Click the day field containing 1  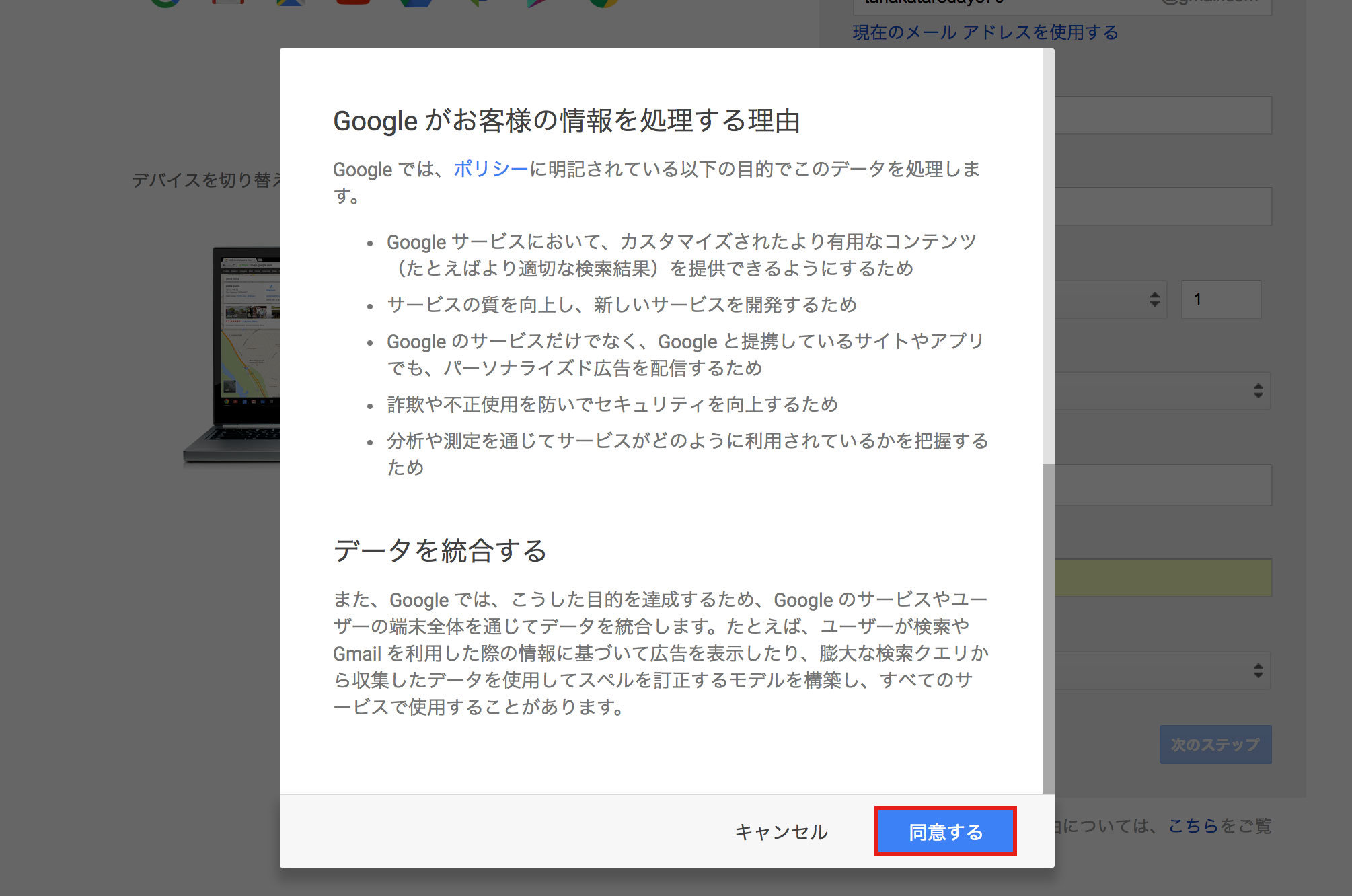(1221, 299)
